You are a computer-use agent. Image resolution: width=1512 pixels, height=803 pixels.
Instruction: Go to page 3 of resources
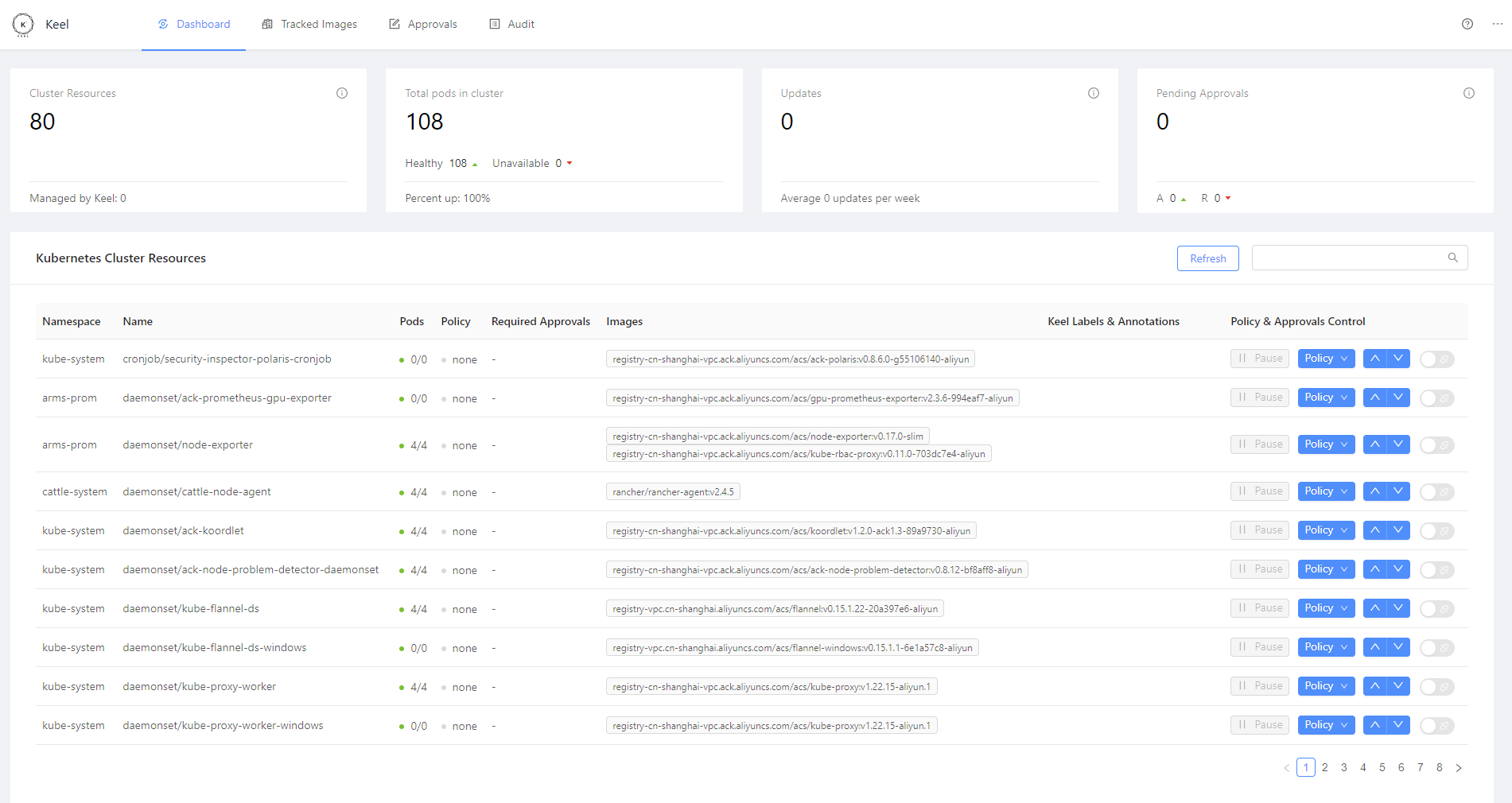click(1344, 767)
